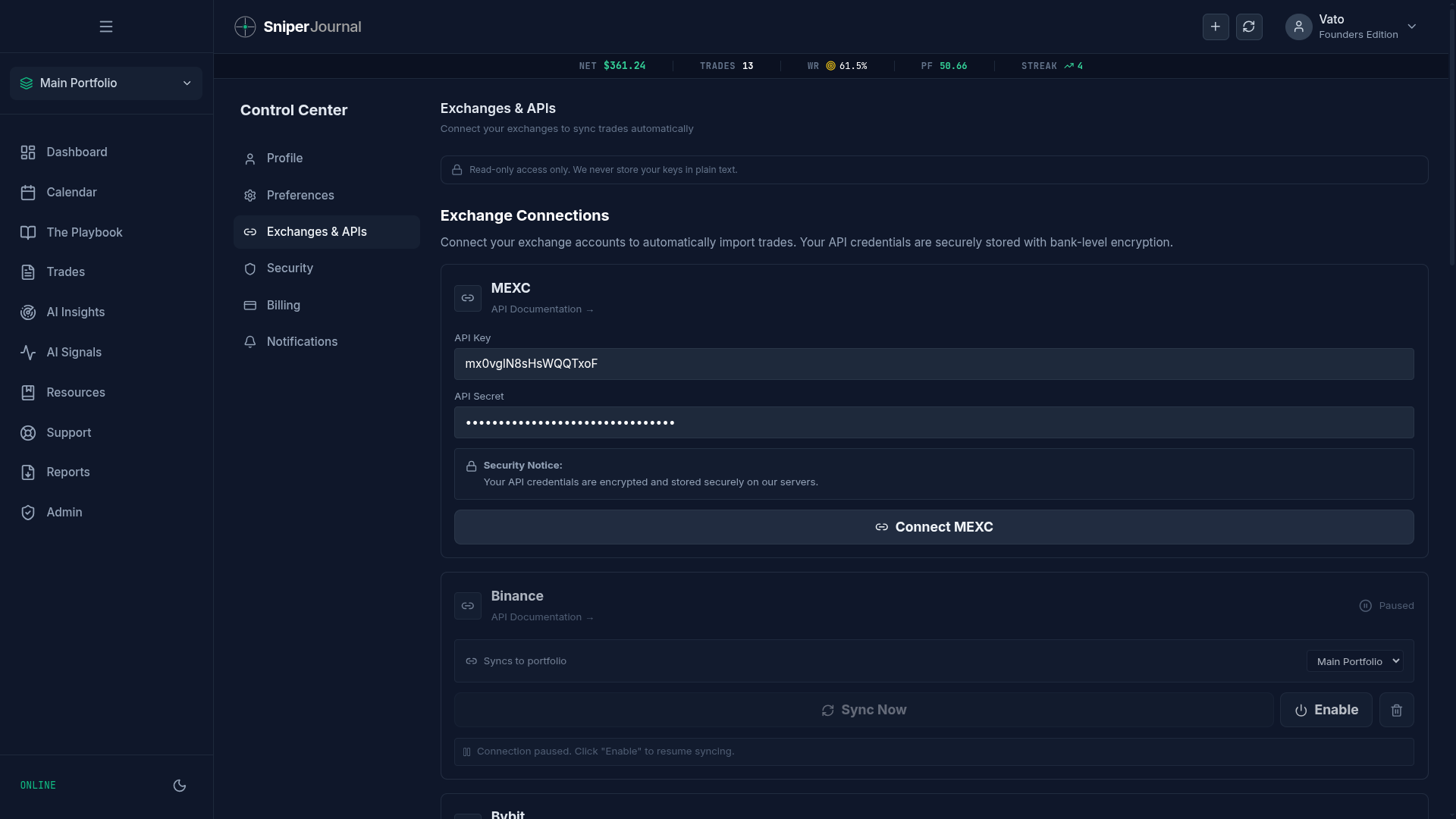Expand the Main Portfolio selector in the sidebar
The height and width of the screenshot is (819, 1456).
point(106,83)
